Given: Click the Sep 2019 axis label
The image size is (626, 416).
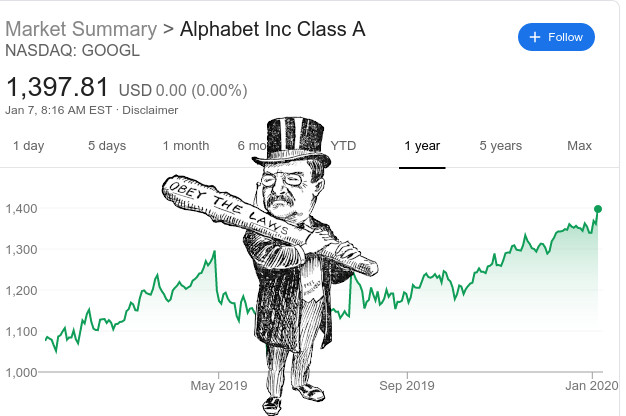Looking at the screenshot, I should pos(407,386).
